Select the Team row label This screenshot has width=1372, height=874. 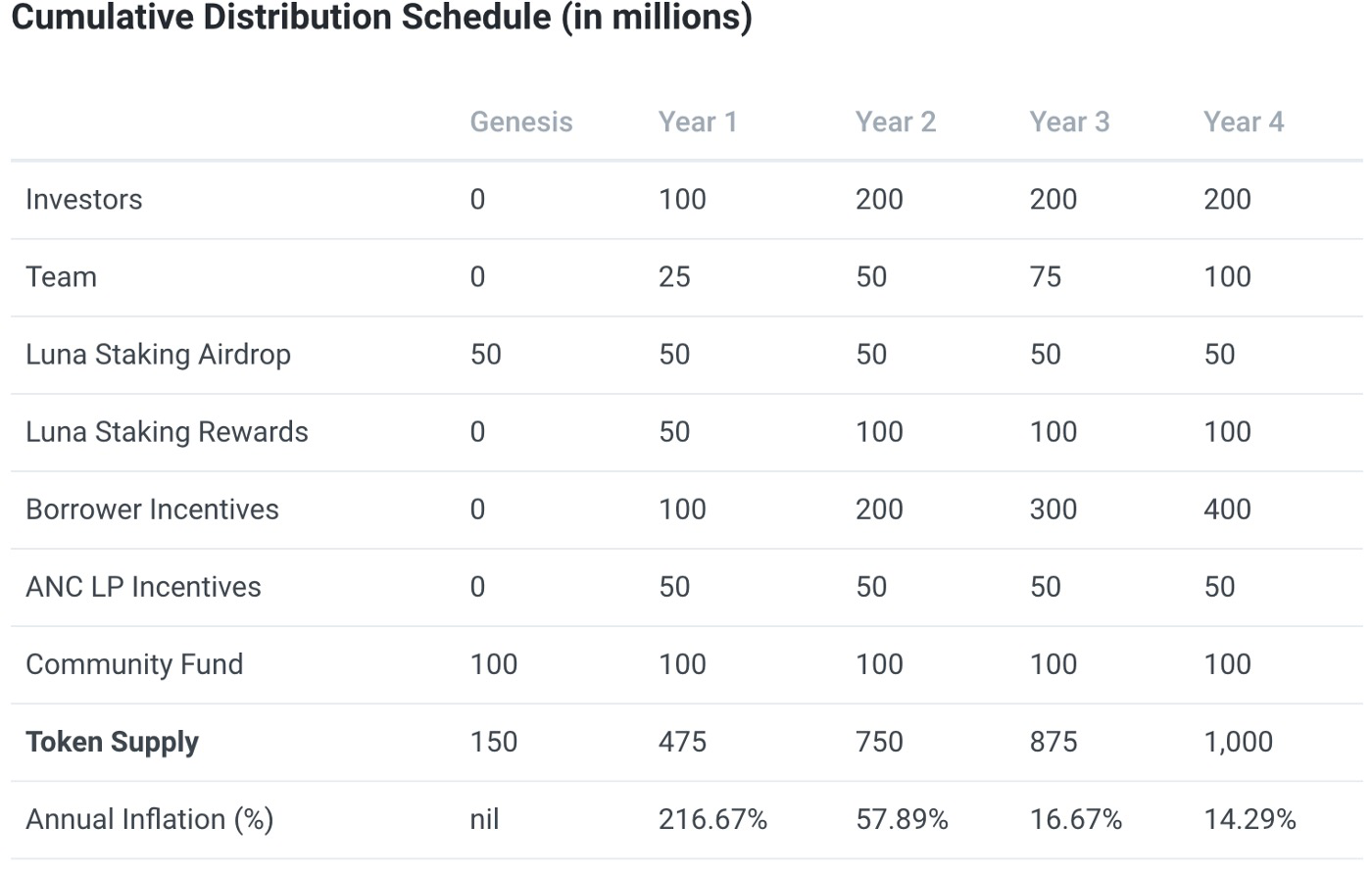(61, 276)
